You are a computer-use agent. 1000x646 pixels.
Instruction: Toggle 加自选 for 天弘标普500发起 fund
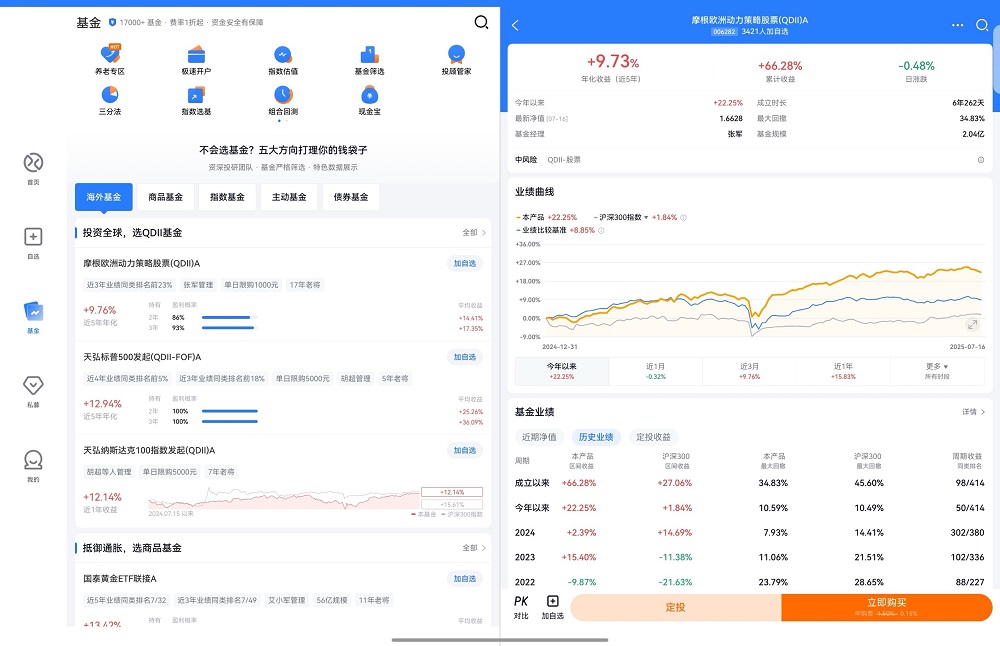coord(464,357)
